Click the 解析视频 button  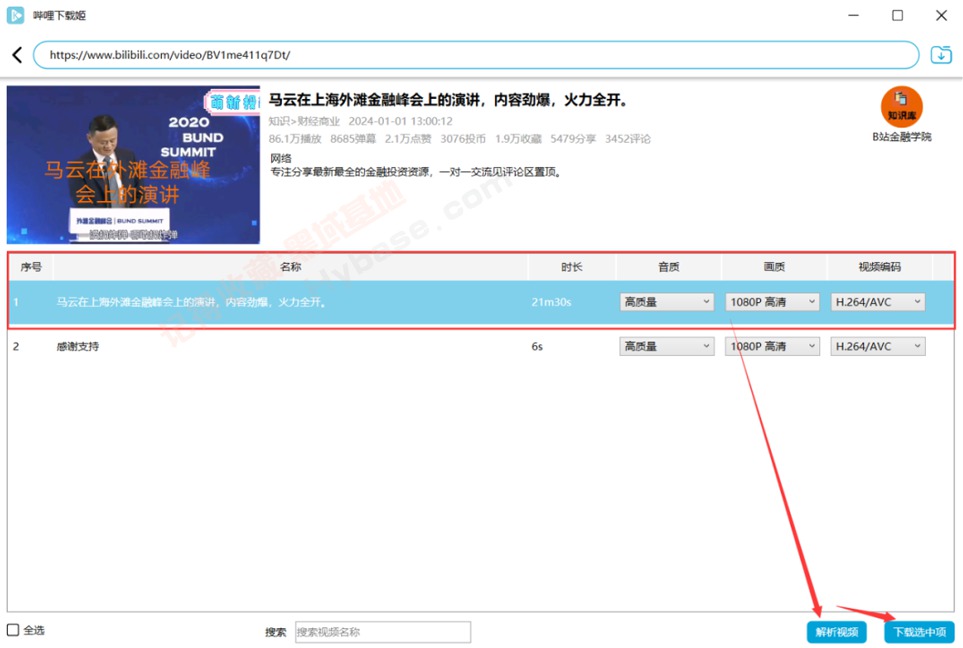(x=836, y=632)
